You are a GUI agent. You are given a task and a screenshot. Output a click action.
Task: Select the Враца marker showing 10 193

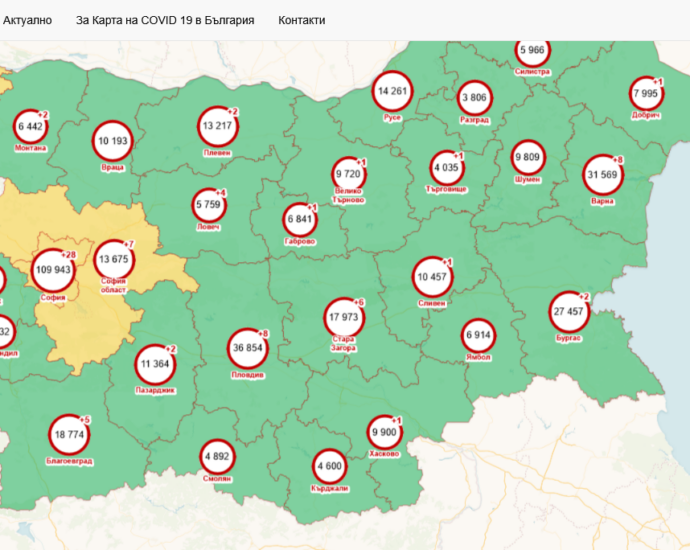(113, 141)
